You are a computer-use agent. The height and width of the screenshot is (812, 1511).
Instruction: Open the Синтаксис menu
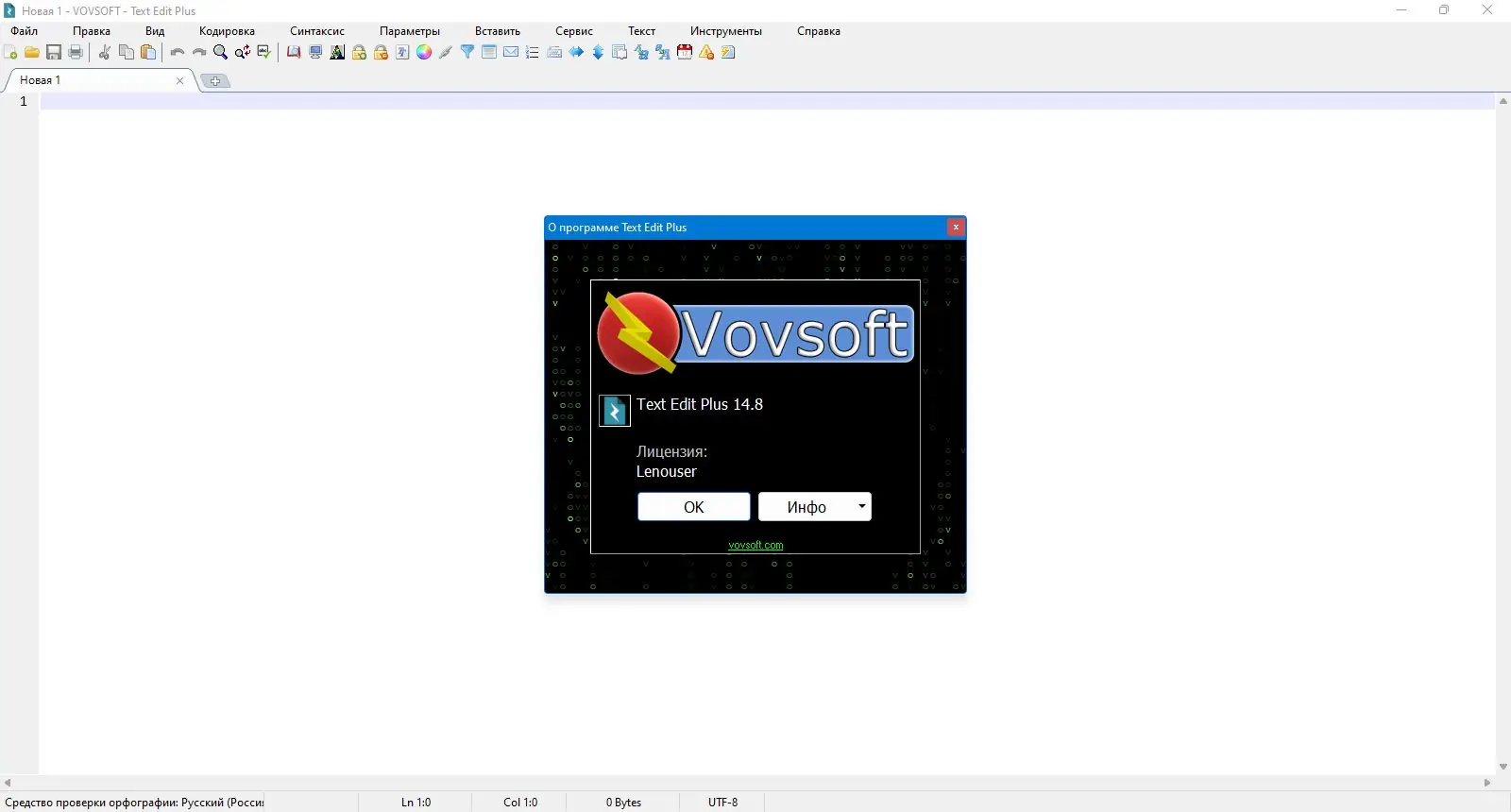coord(317,31)
